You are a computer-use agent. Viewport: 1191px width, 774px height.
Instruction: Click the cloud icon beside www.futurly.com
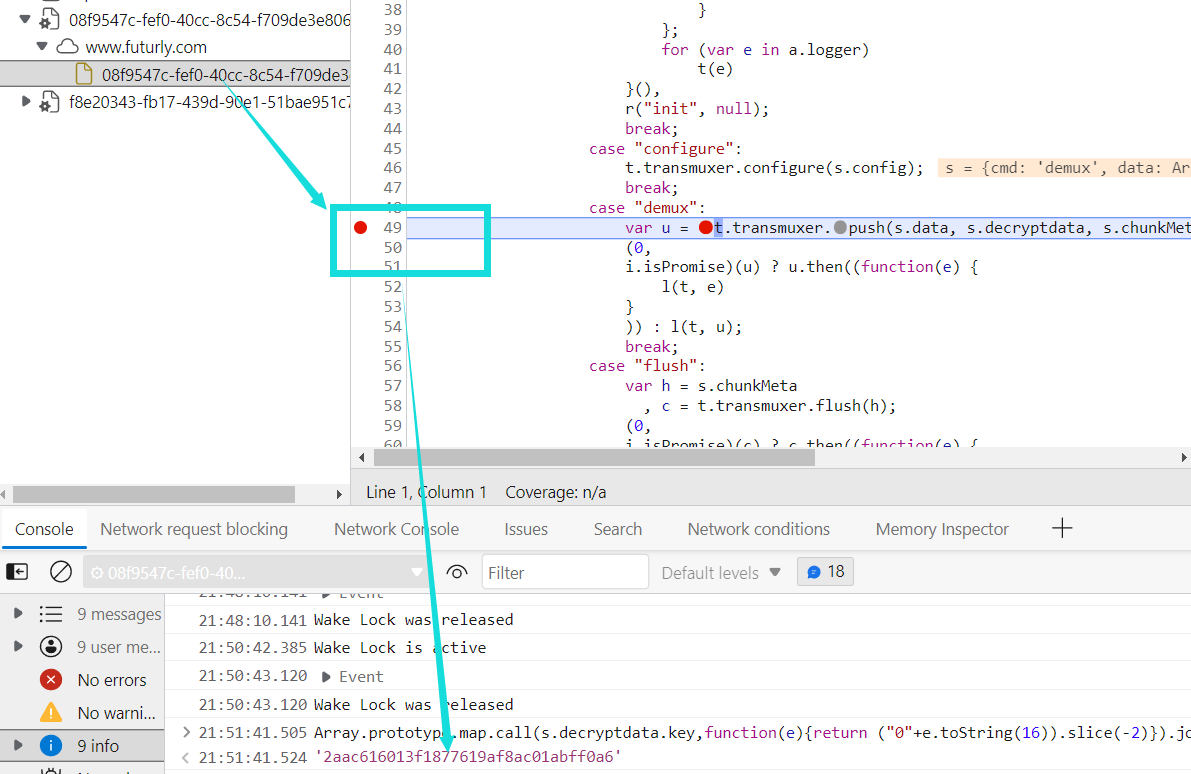click(x=68, y=47)
